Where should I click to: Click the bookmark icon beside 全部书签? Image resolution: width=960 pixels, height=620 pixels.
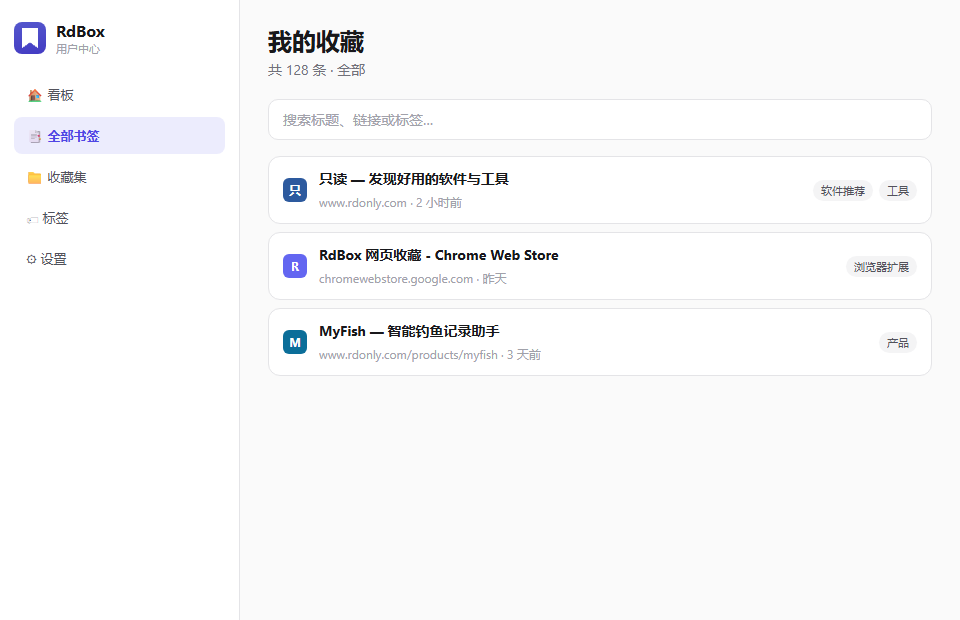(x=35, y=136)
